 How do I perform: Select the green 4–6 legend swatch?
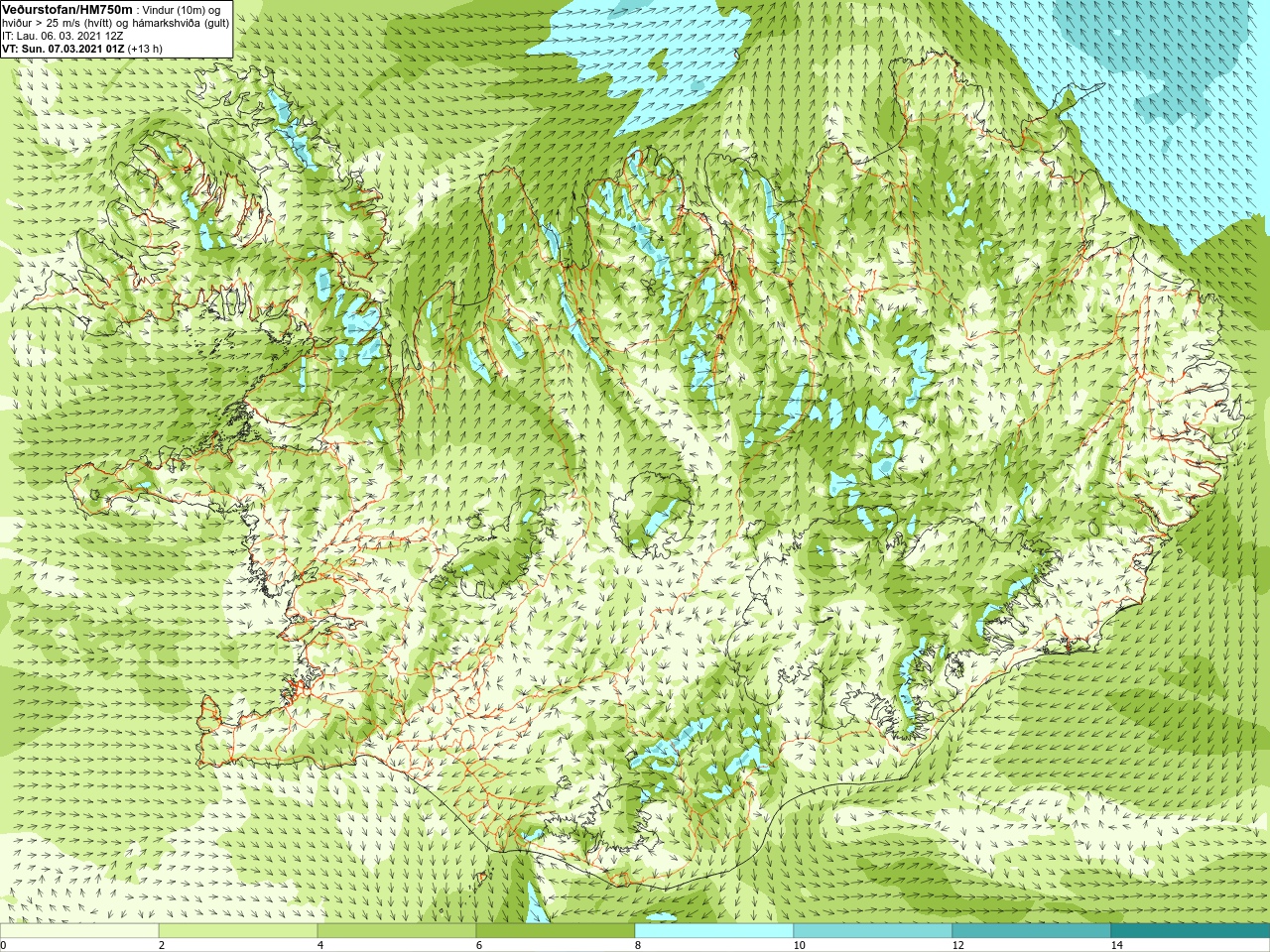(397, 931)
